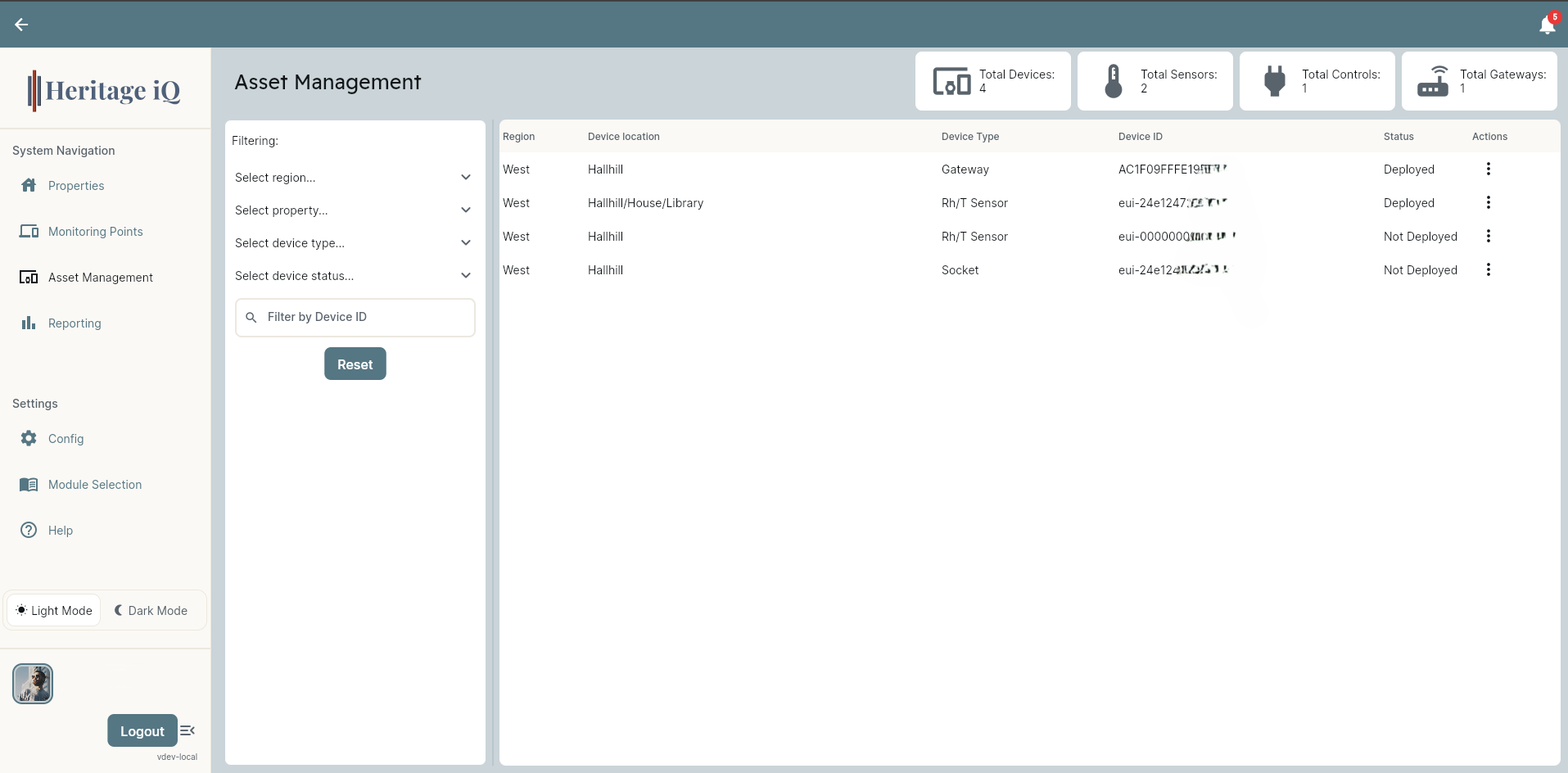
Task: Click the Asset Management sidebar icon
Action: 29,277
